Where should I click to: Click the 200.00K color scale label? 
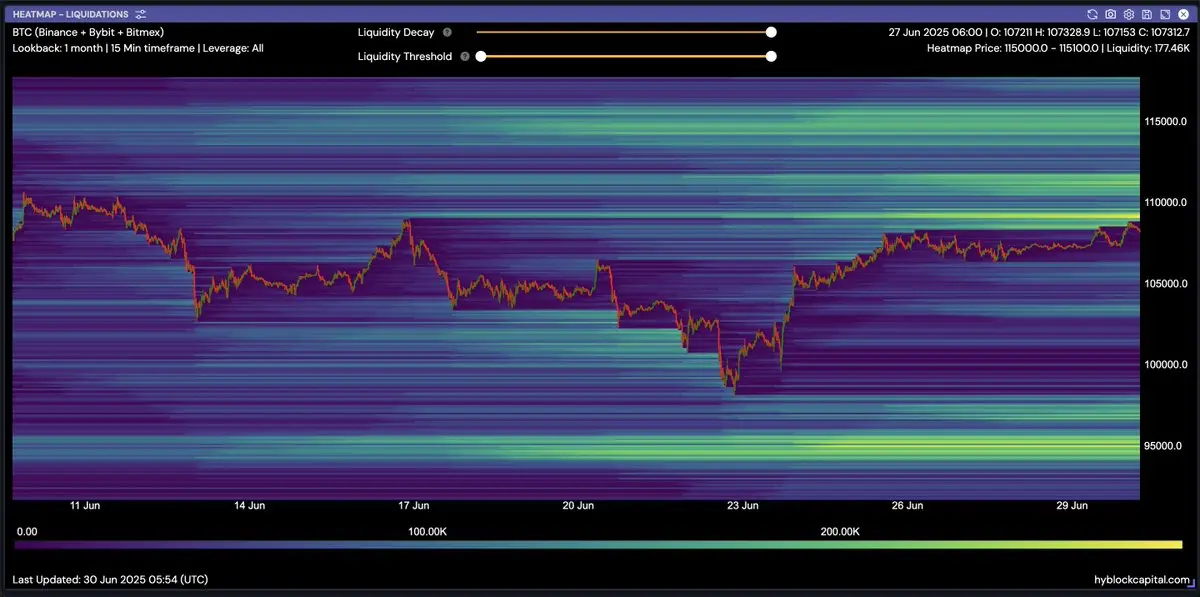click(840, 531)
